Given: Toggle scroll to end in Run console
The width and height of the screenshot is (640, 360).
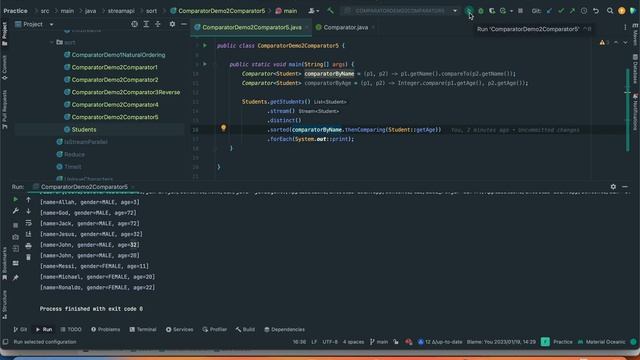Looking at the screenshot, I should click(x=28, y=234).
